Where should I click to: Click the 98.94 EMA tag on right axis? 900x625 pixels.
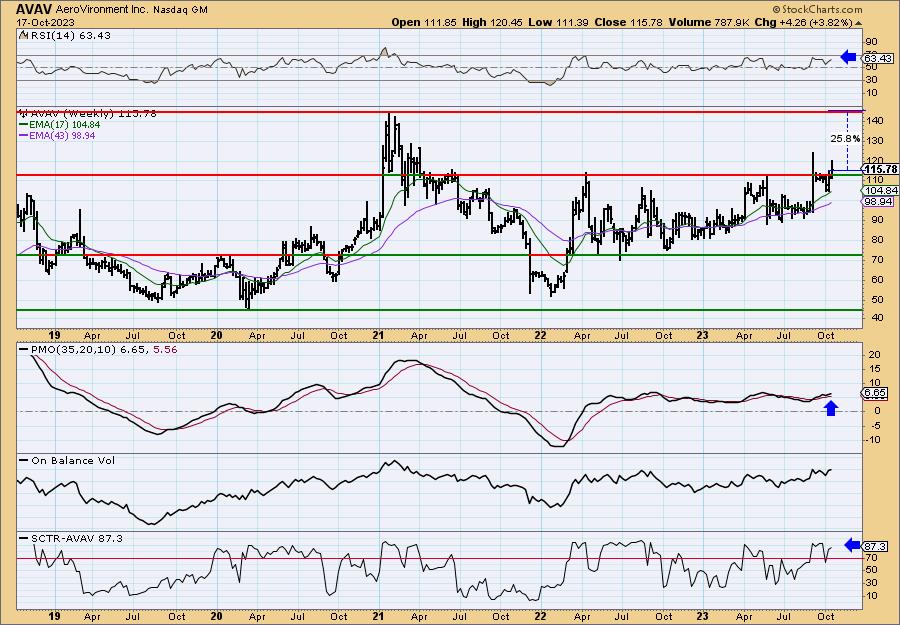[878, 201]
